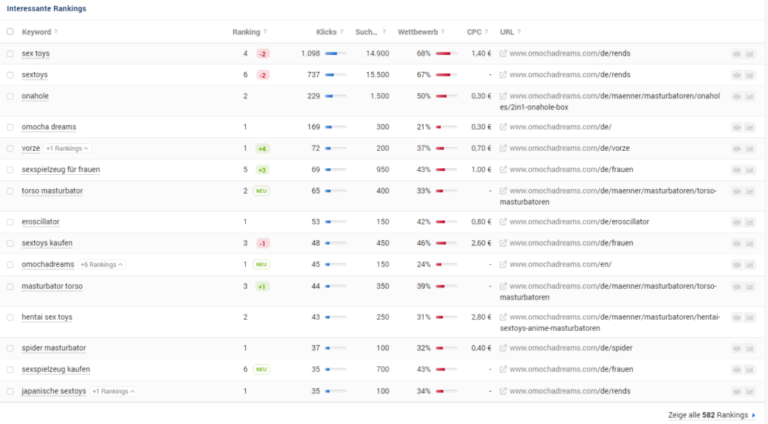768x424 pixels.
Task: Click +4 ranking change badge for vorze
Action: [263, 149]
